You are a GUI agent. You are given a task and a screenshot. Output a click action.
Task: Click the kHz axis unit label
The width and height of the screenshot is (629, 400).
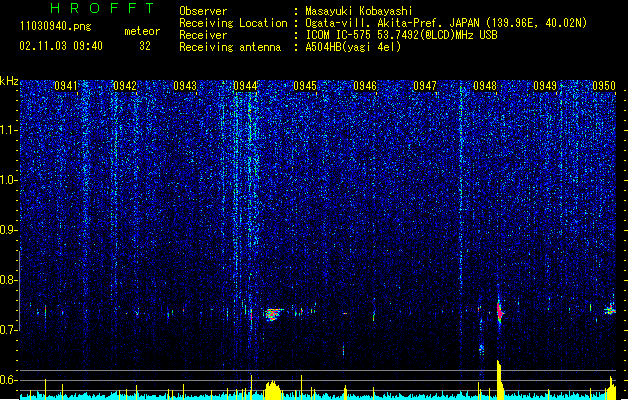pyautogui.click(x=9, y=81)
